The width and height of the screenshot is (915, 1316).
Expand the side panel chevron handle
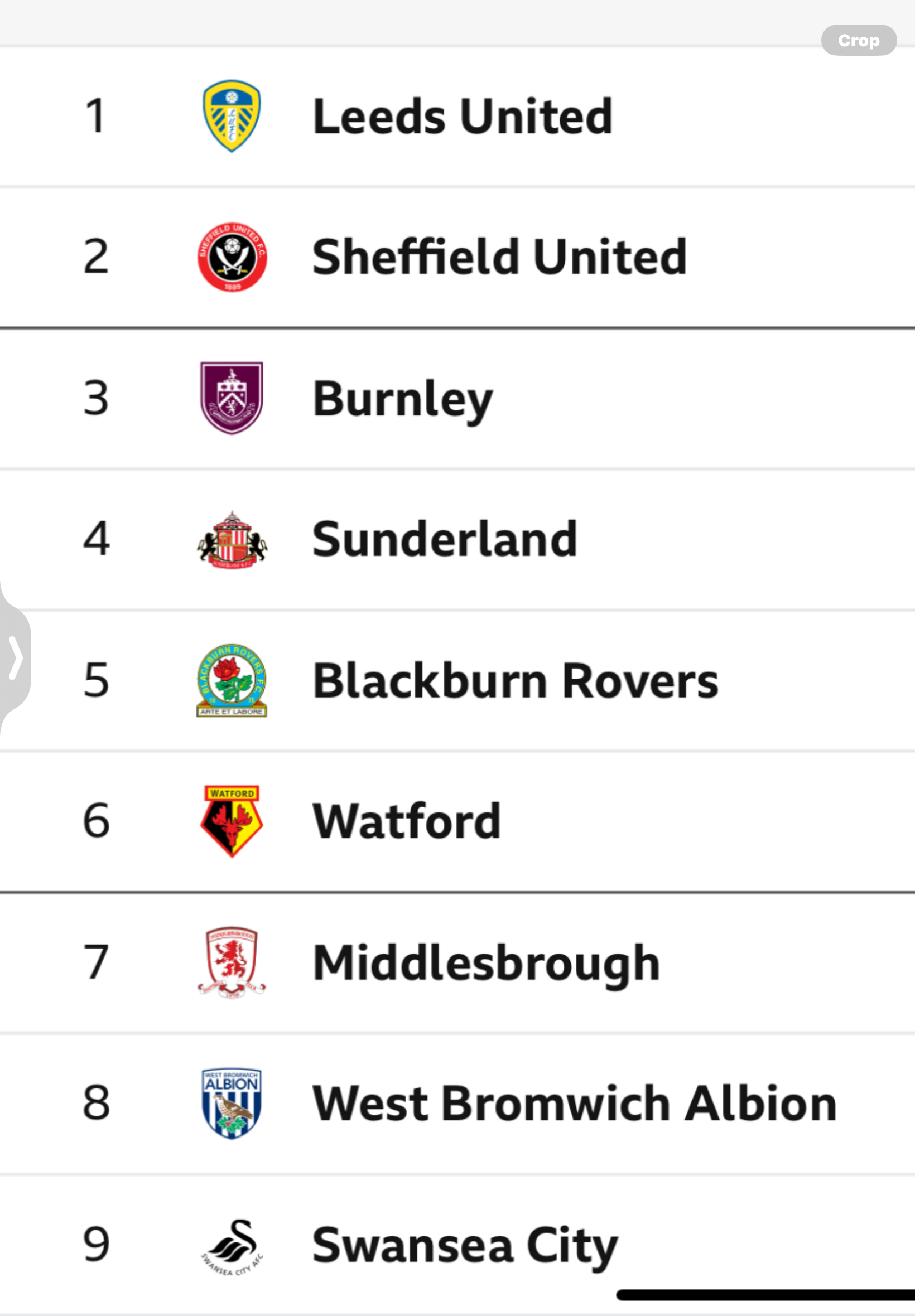[x=15, y=657]
